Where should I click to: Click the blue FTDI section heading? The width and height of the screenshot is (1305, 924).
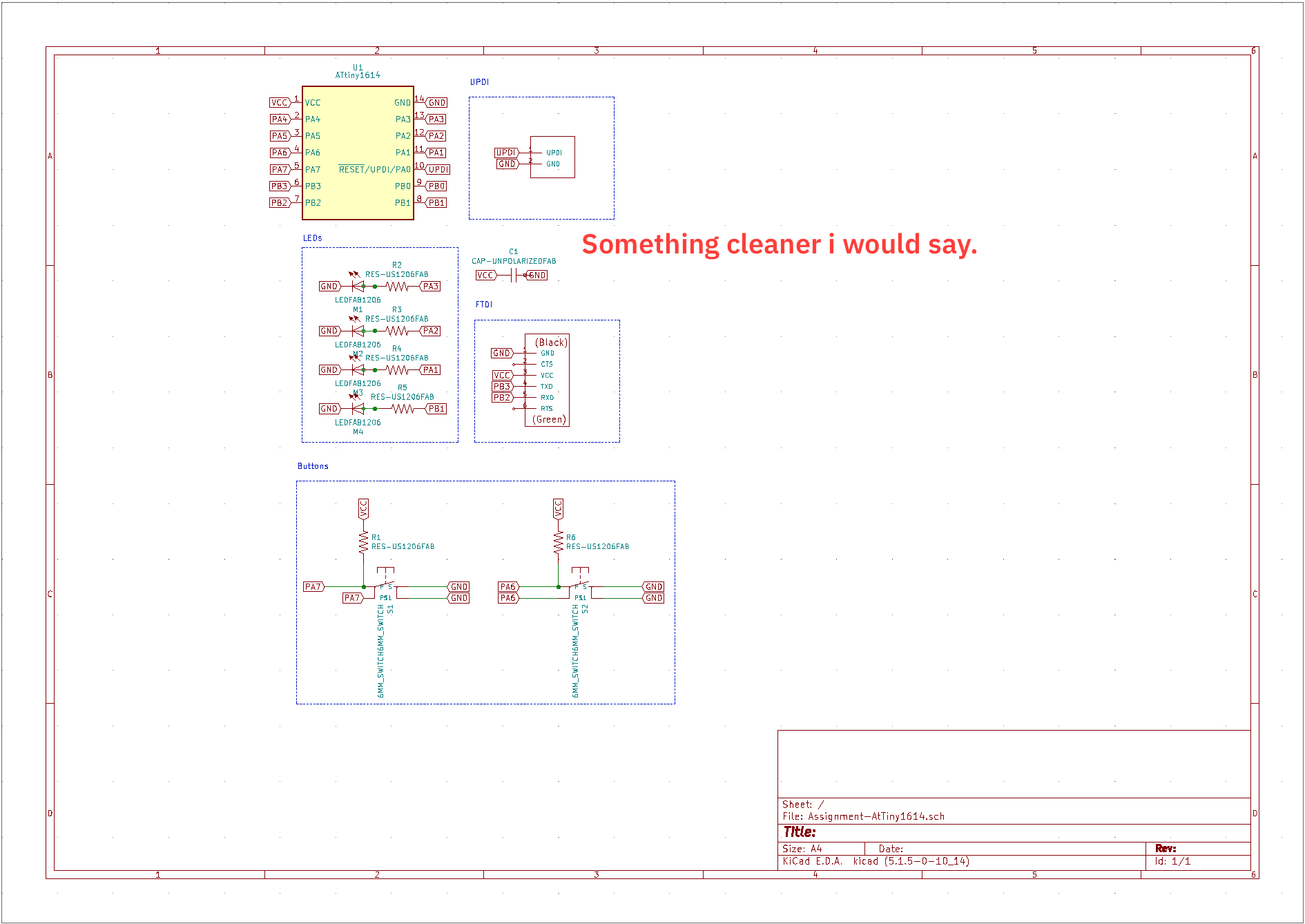[x=484, y=305]
